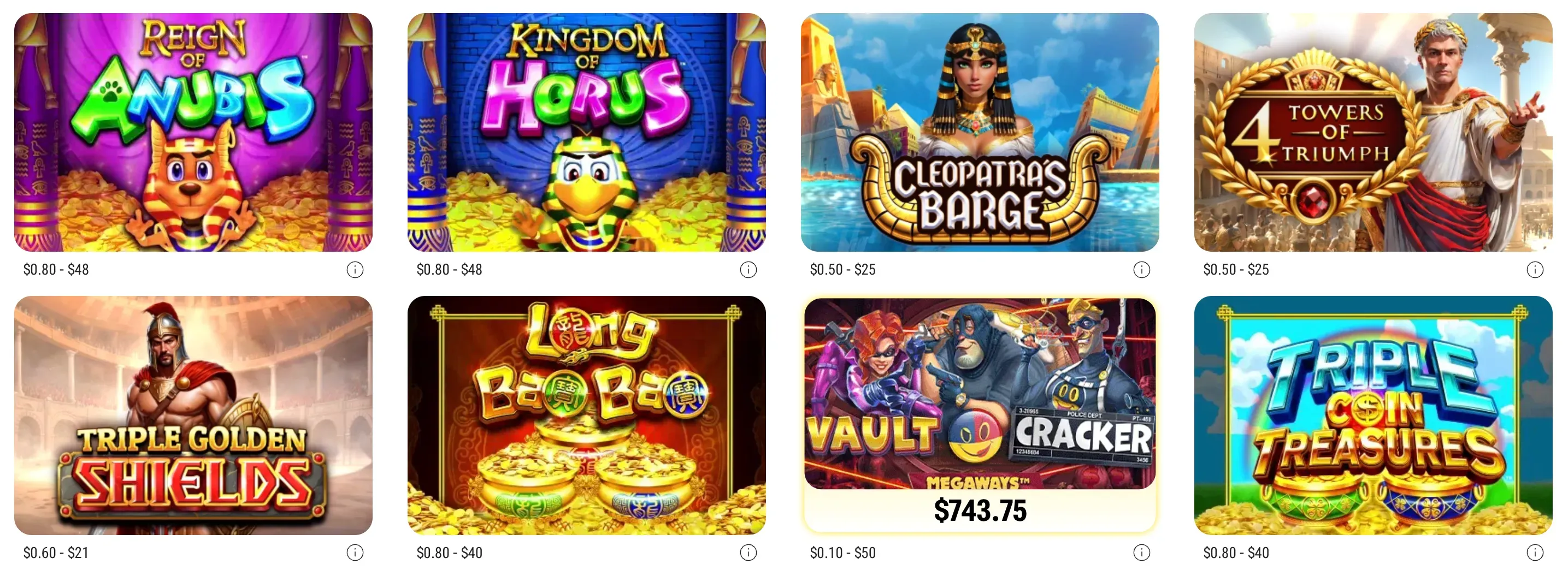
Task: Open Cleopatra's Barge game tile
Action: [x=980, y=133]
